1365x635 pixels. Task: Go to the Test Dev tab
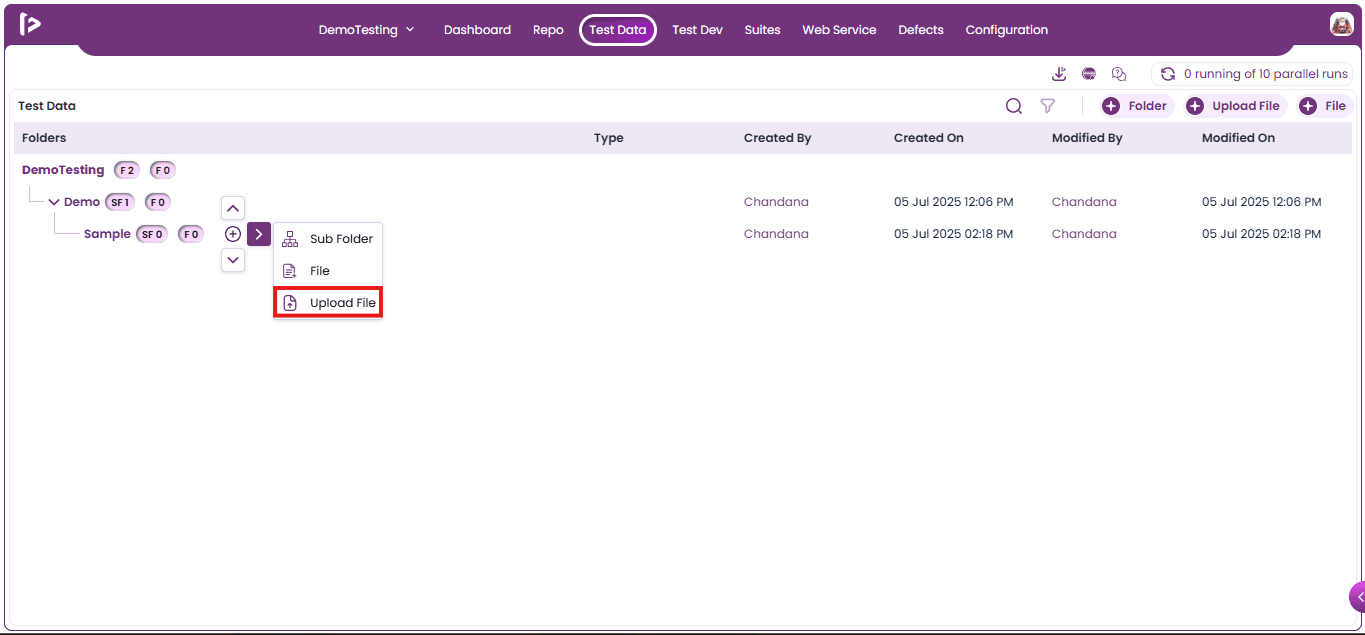click(697, 30)
